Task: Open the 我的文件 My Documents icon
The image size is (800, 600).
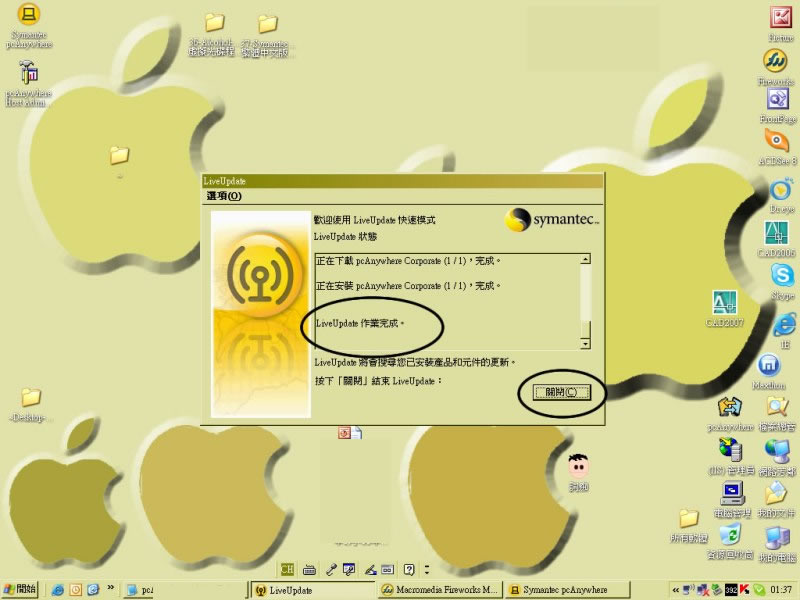Action: click(777, 499)
